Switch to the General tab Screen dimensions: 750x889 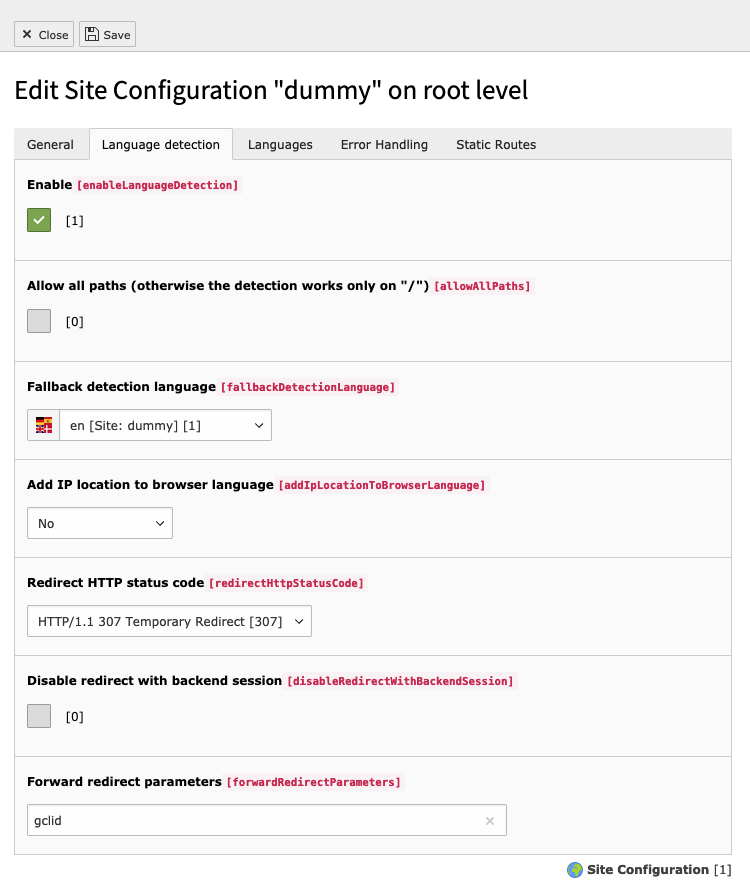coord(50,145)
